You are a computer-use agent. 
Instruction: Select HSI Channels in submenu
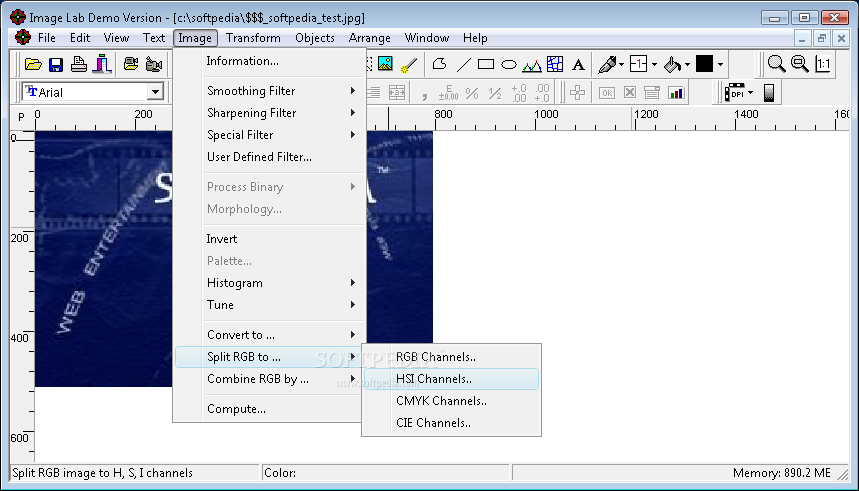point(451,379)
